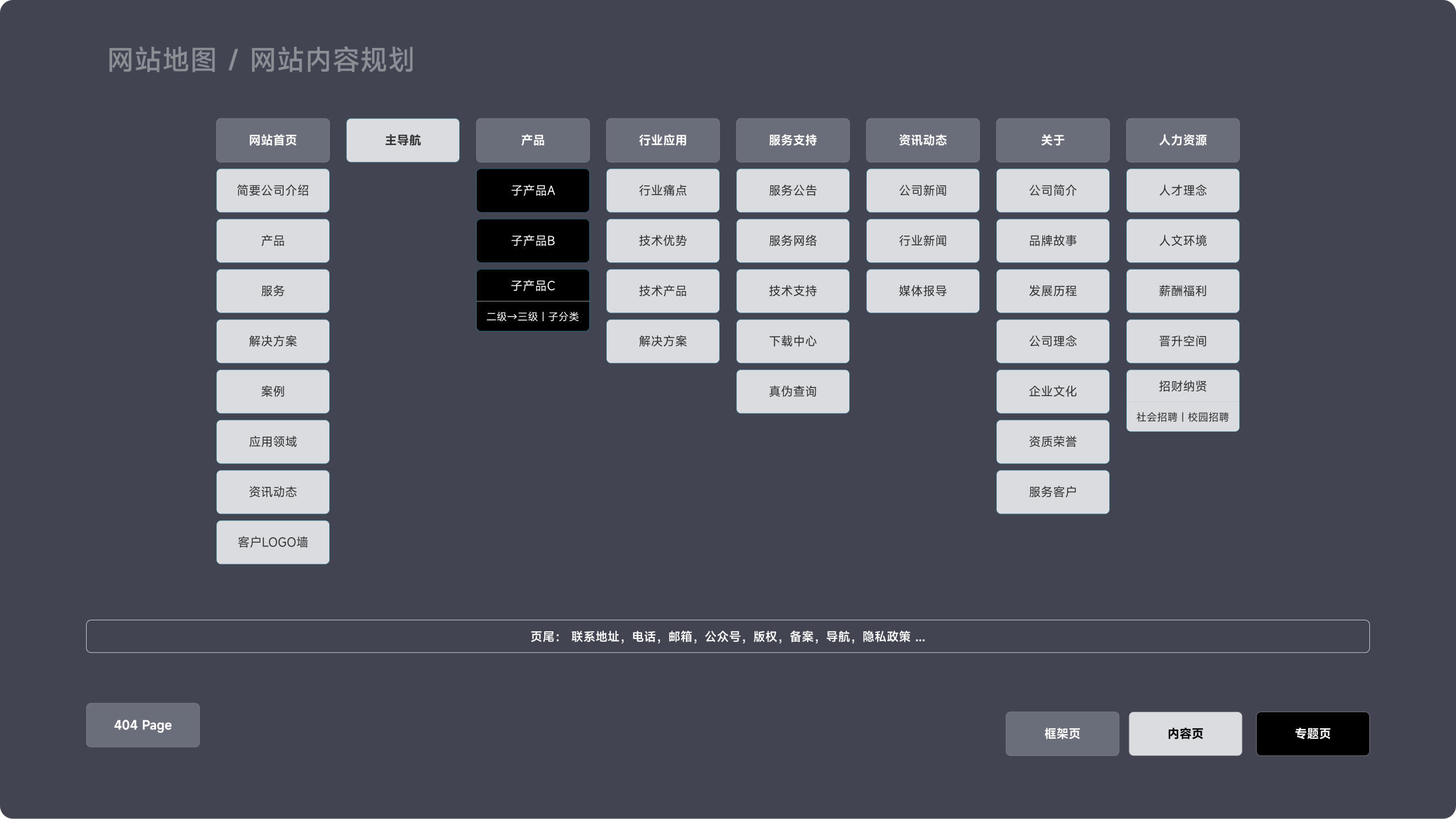The width and height of the screenshot is (1456, 819).
Task: Select the 网站首页 header block
Action: [273, 140]
